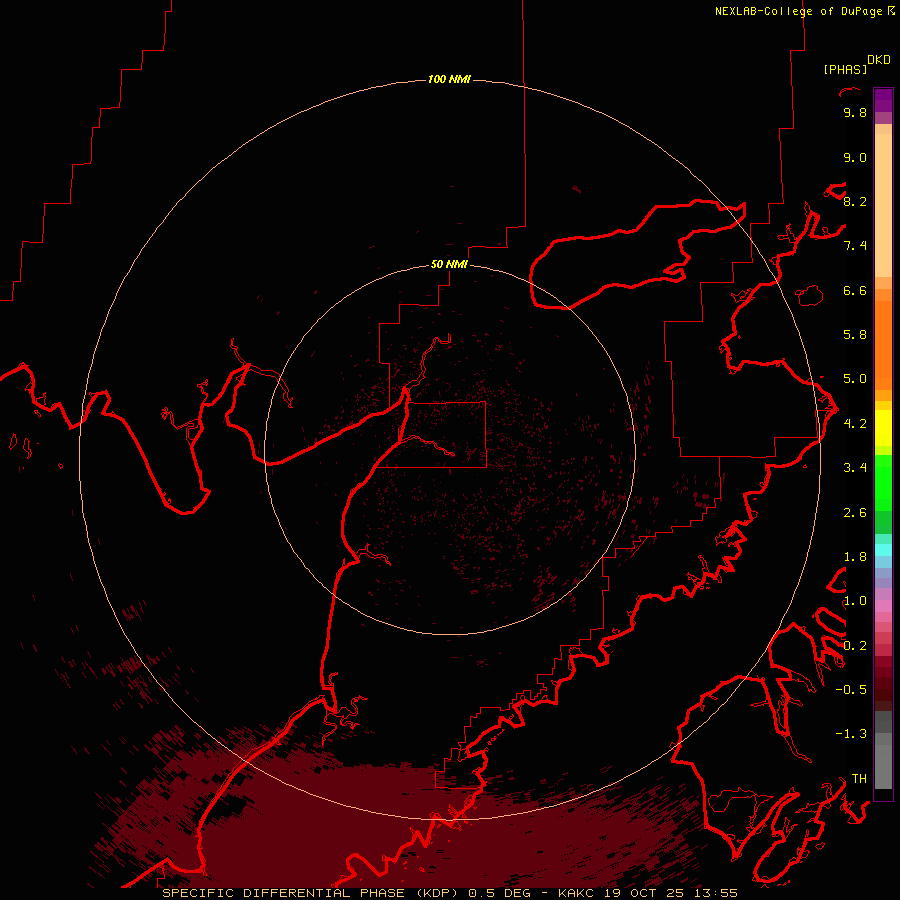Click the -0.5 color scale value
The height and width of the screenshot is (900, 900).
click(x=851, y=690)
